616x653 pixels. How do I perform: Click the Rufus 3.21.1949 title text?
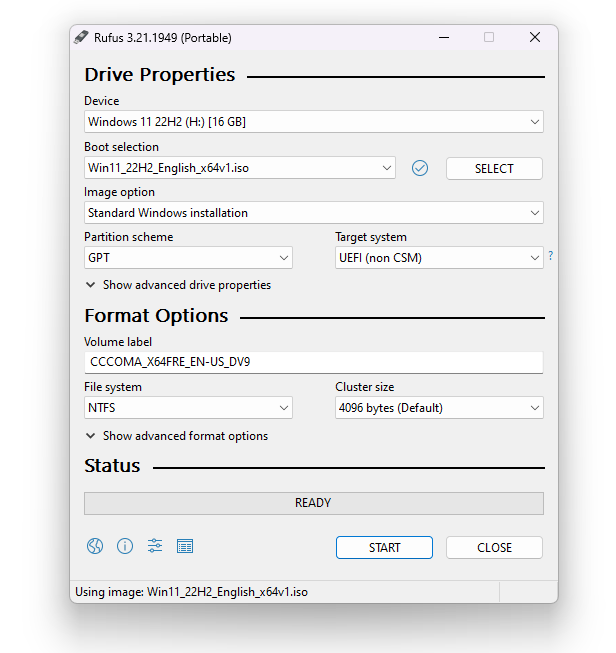click(x=163, y=38)
